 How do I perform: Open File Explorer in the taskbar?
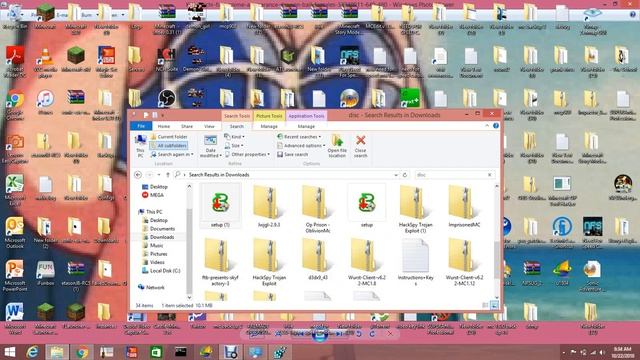click(57, 352)
